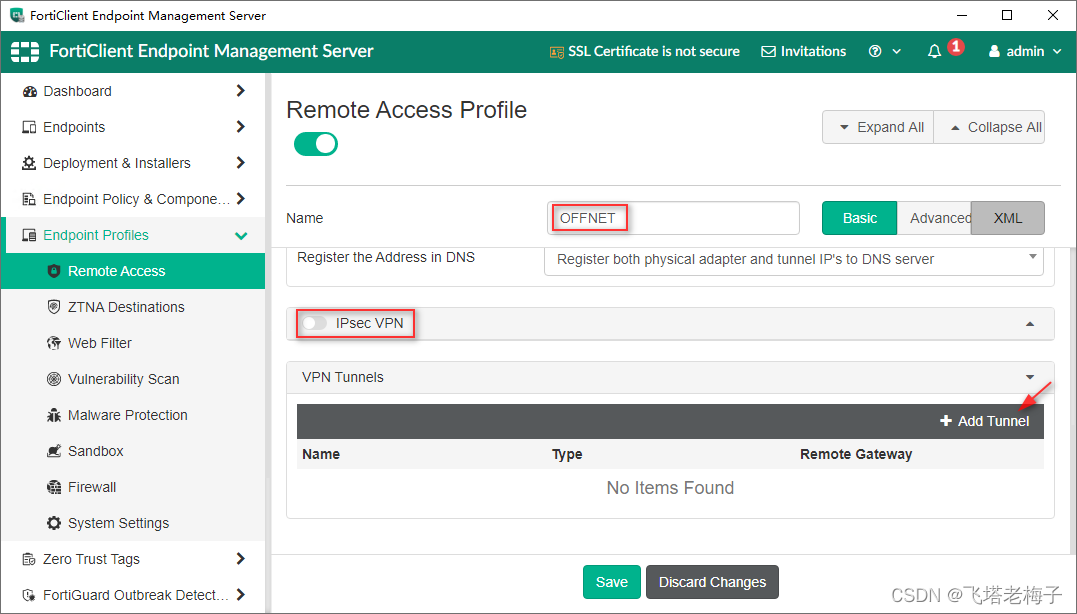Click the red notification badge showing 1
Screen dimensions: 1077x614
[955, 47]
